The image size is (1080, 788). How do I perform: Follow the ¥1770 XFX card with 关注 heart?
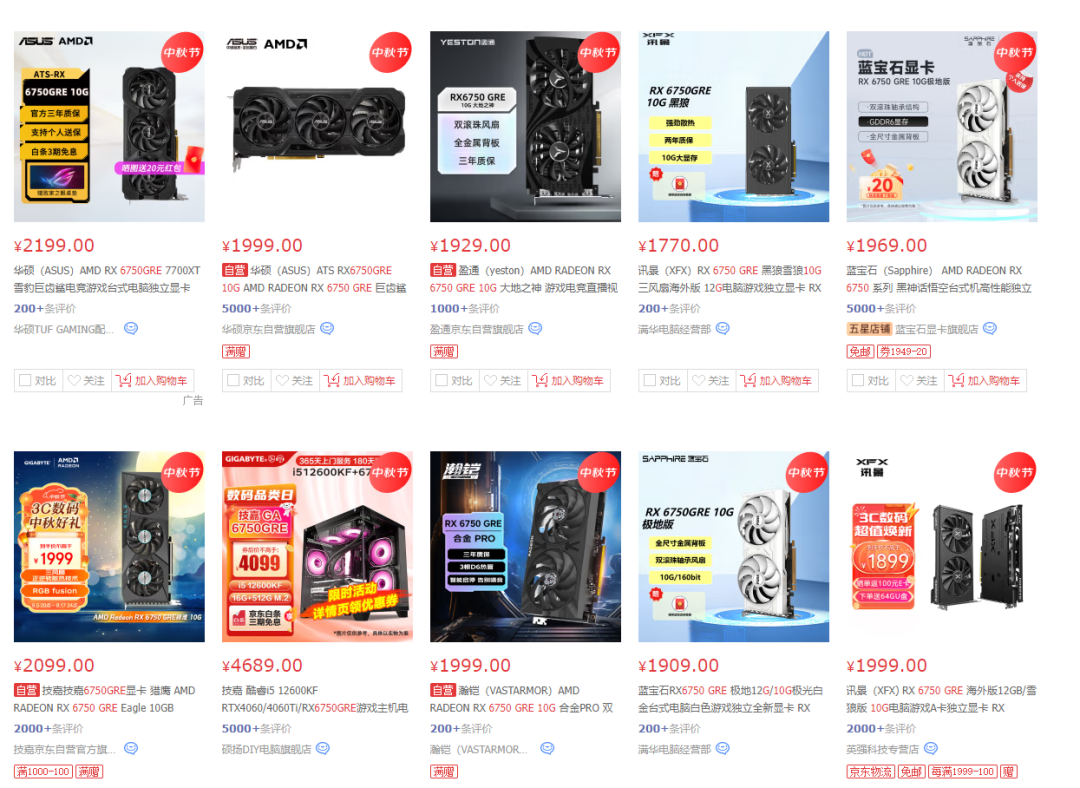click(x=712, y=380)
